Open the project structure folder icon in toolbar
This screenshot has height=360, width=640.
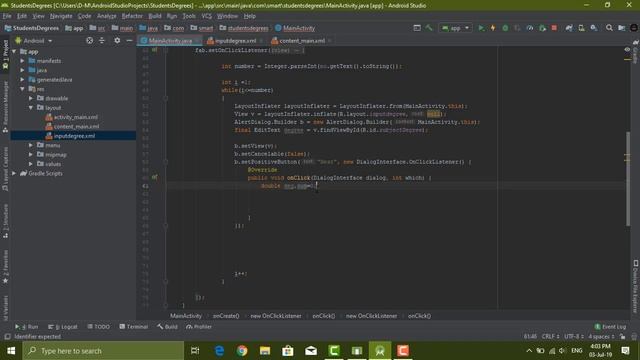[621, 28]
